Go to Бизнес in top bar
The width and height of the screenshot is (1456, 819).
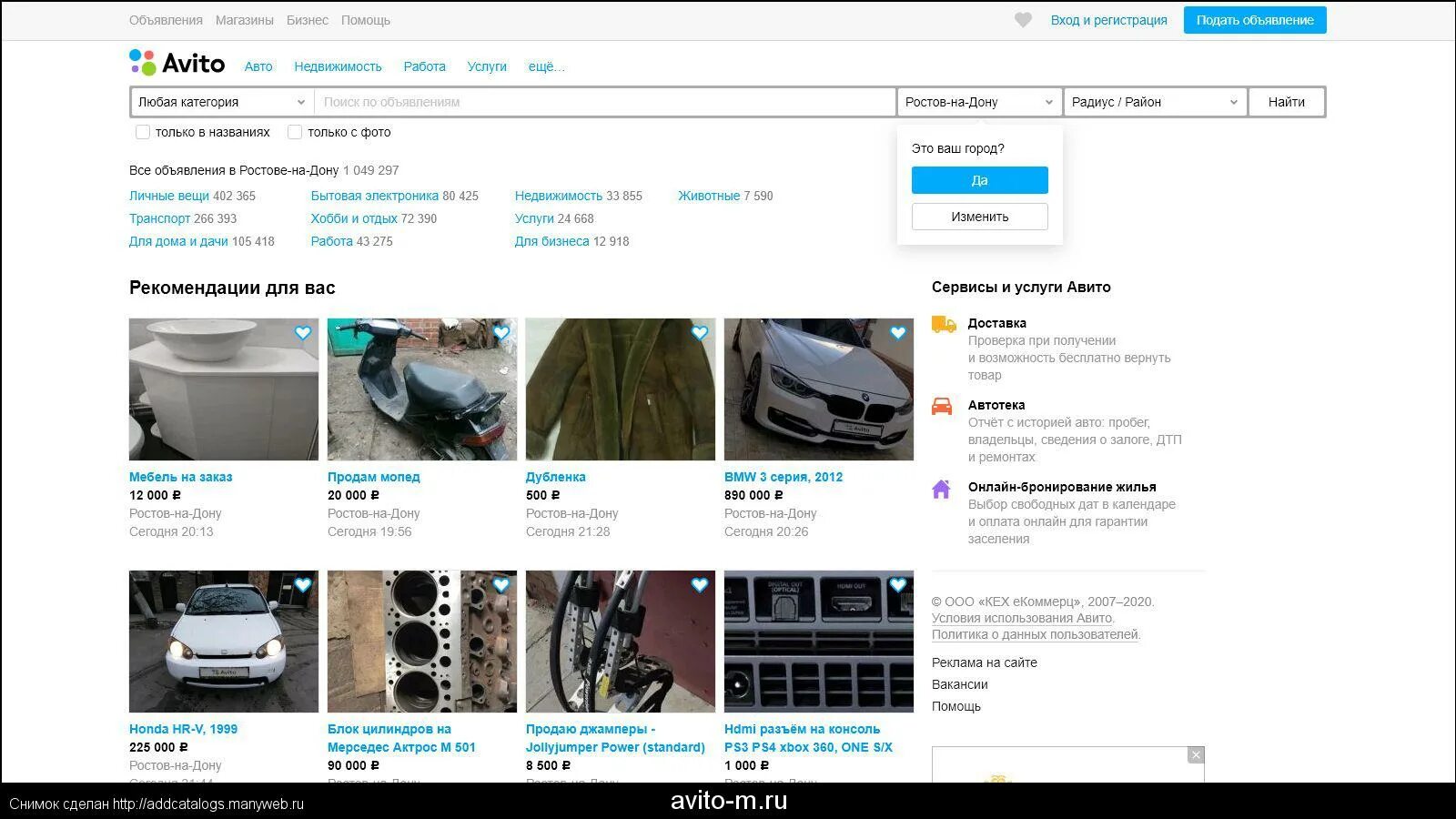tap(308, 20)
